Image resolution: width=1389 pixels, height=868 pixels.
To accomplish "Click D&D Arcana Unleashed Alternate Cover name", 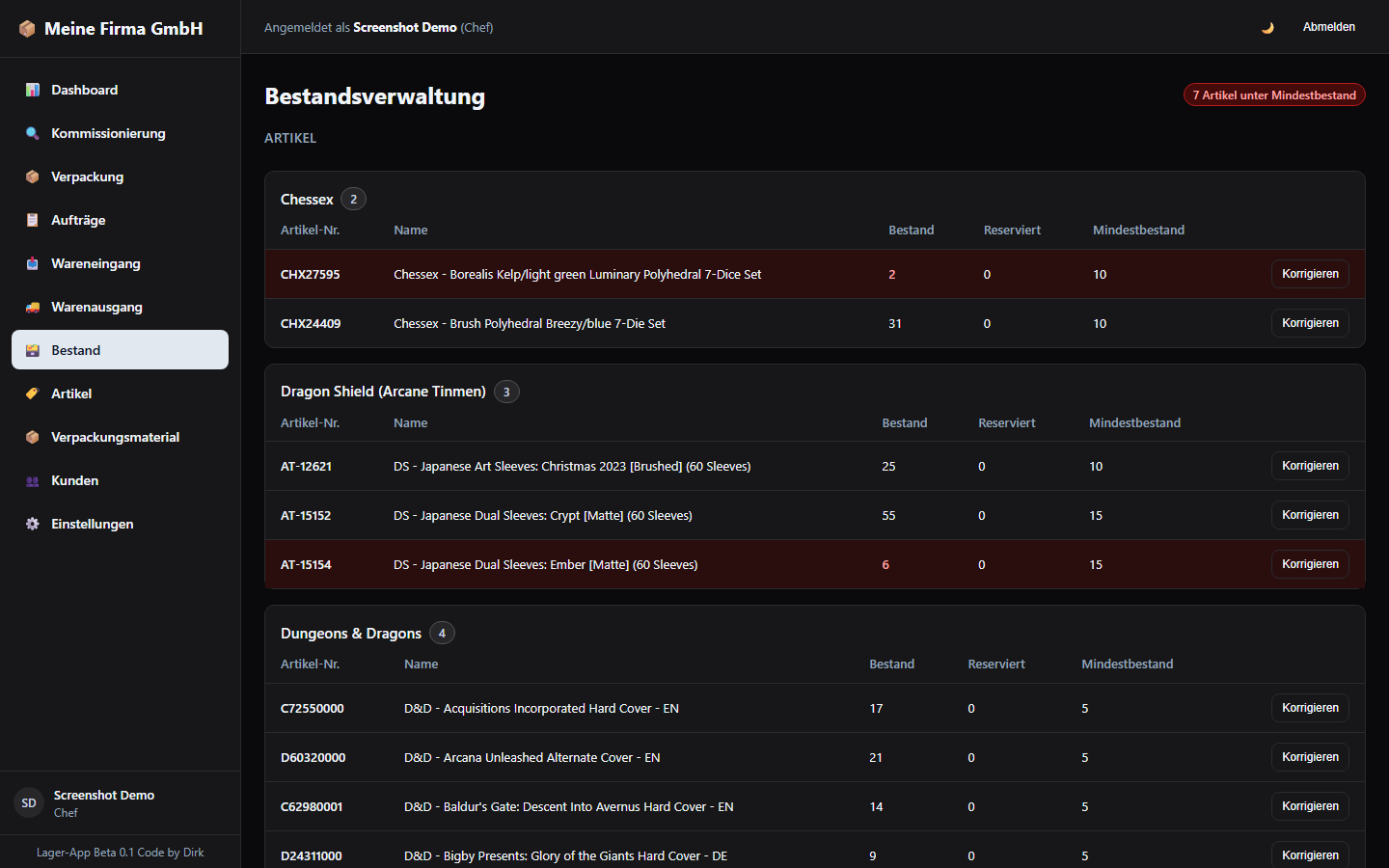I will coord(532,758).
